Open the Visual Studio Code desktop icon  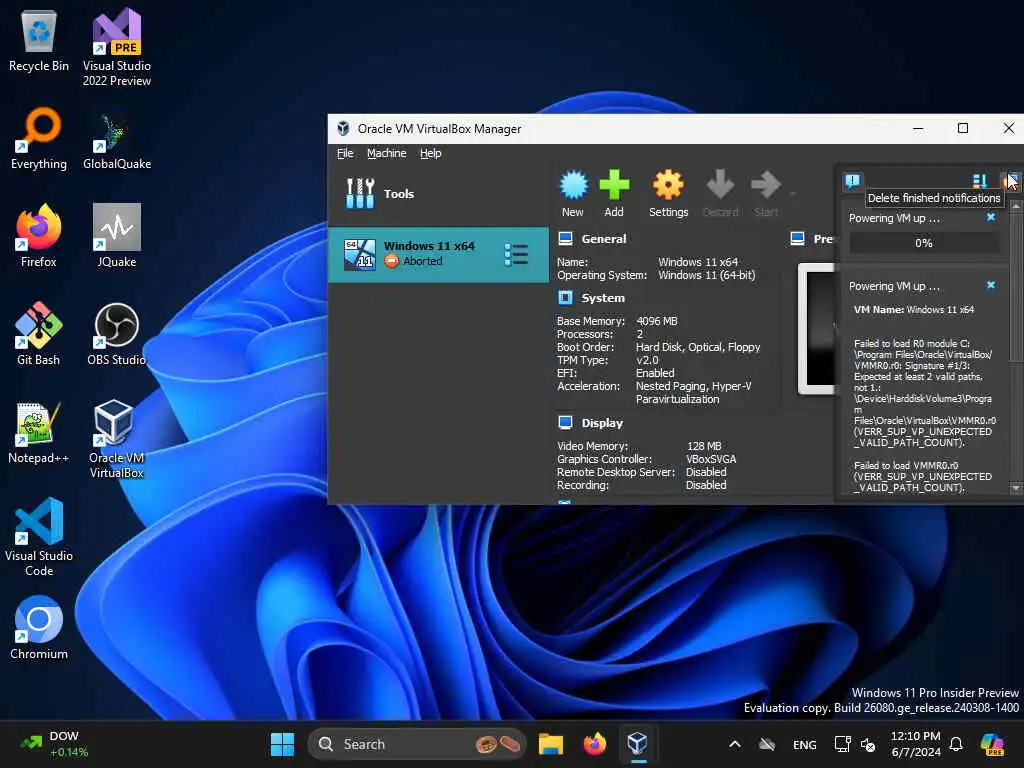pos(39,537)
